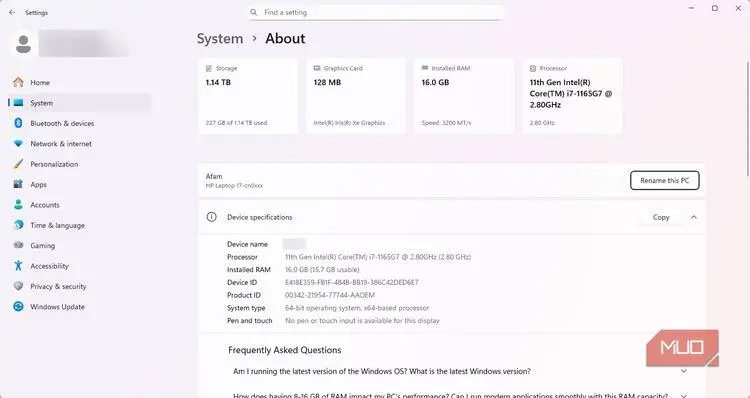Select Bluetooth & devices
This screenshot has width=750, height=398.
tap(79, 123)
